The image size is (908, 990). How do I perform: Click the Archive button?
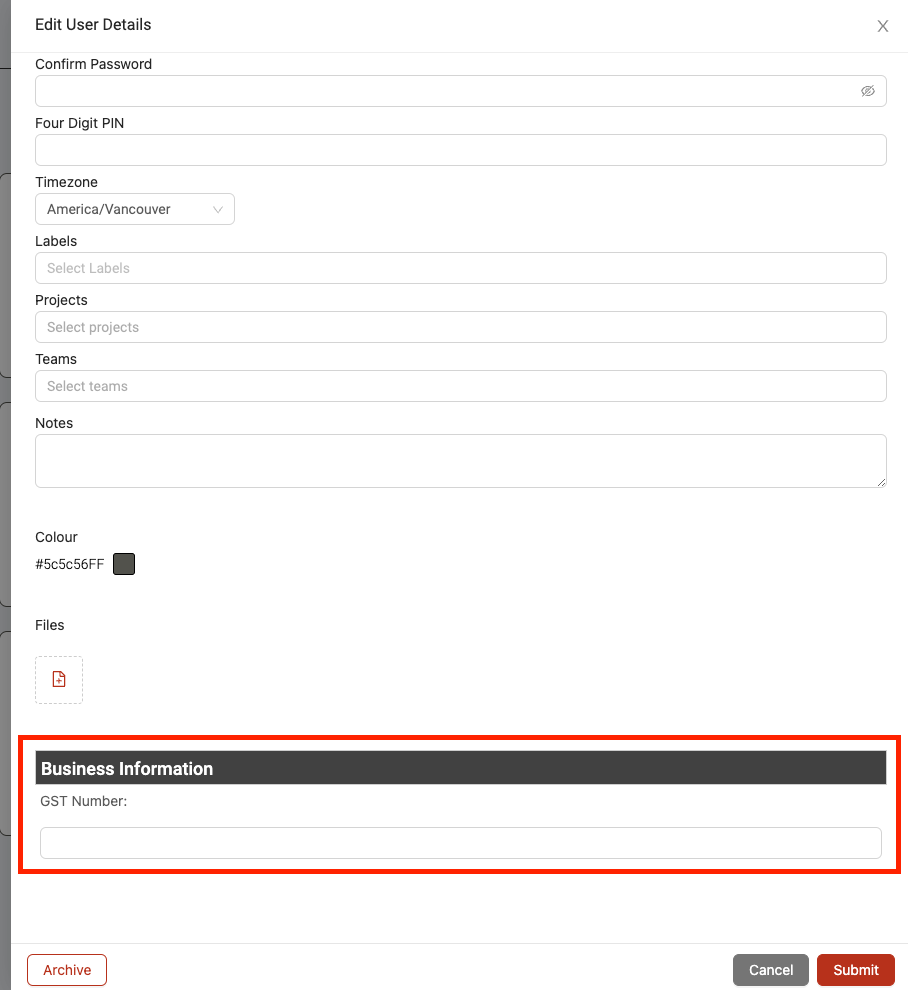pos(67,970)
